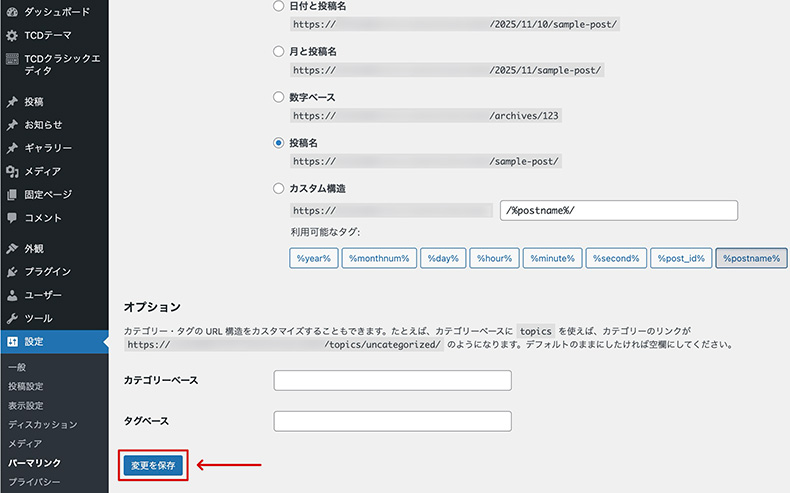Select the 月と投稿名 radio button
Image resolution: width=790 pixels, height=493 pixels.
pos(278,51)
